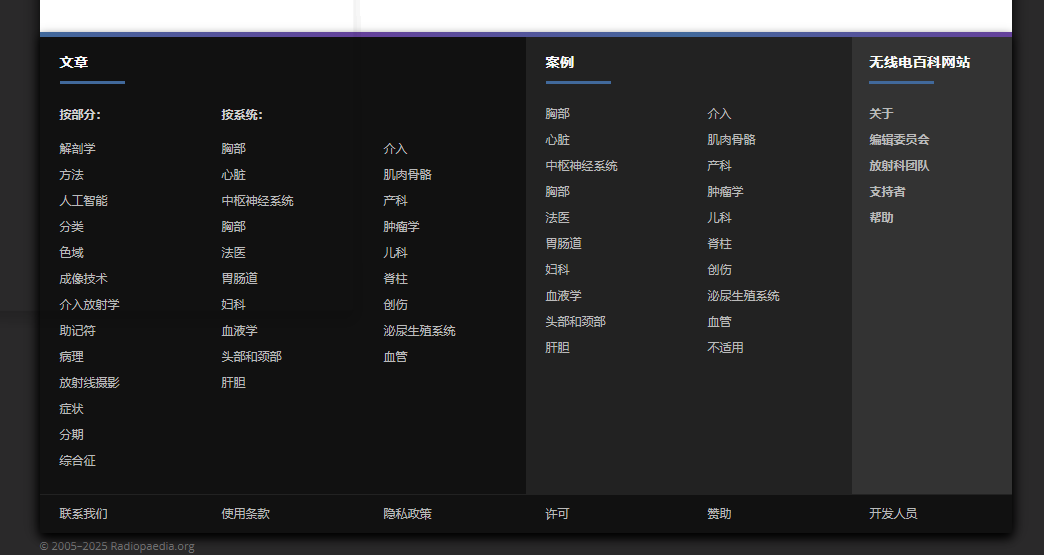Open 泌尿生殖系统 in the 文章 section

point(419,330)
